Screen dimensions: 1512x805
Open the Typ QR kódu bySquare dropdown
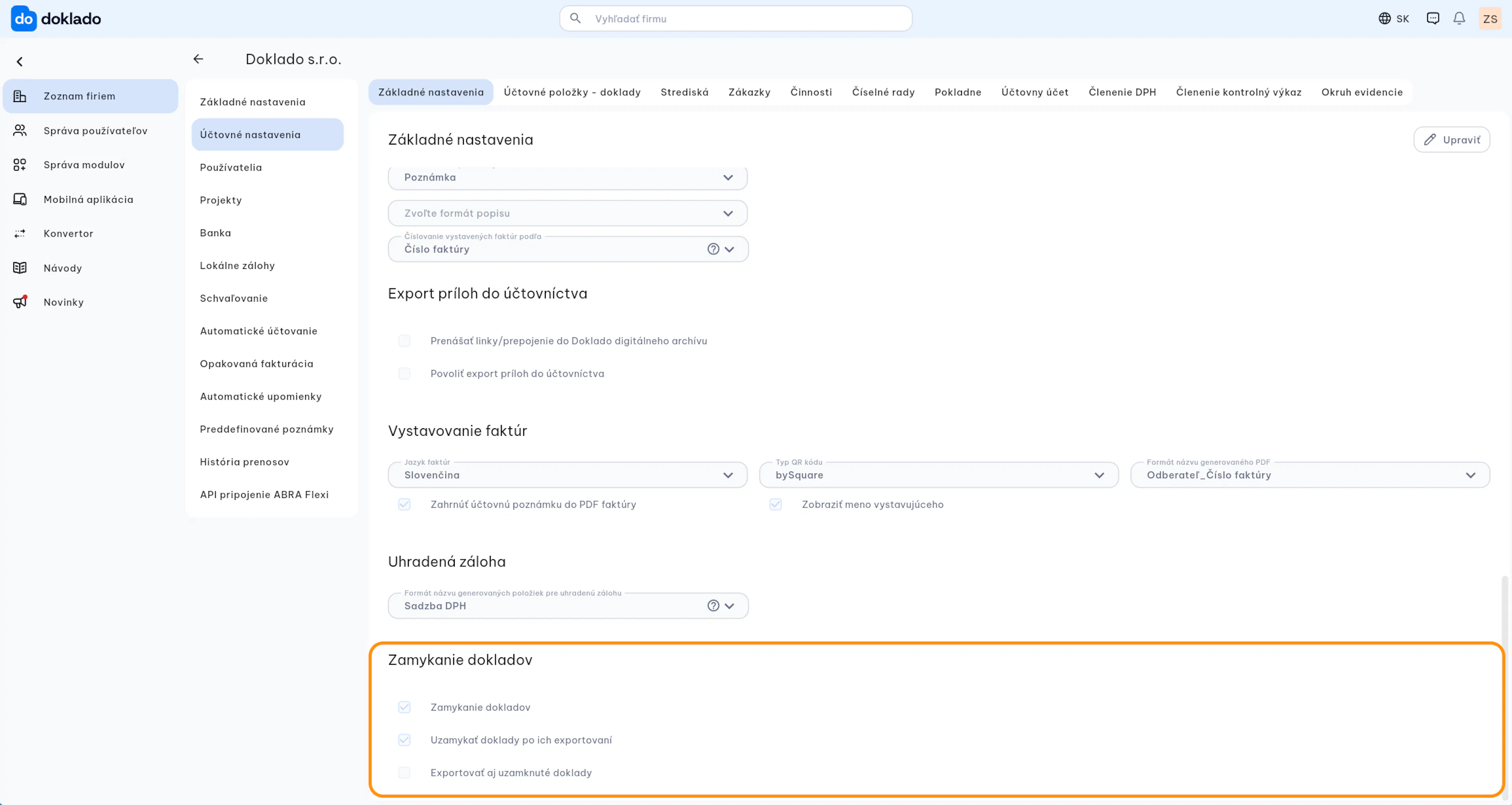(939, 475)
